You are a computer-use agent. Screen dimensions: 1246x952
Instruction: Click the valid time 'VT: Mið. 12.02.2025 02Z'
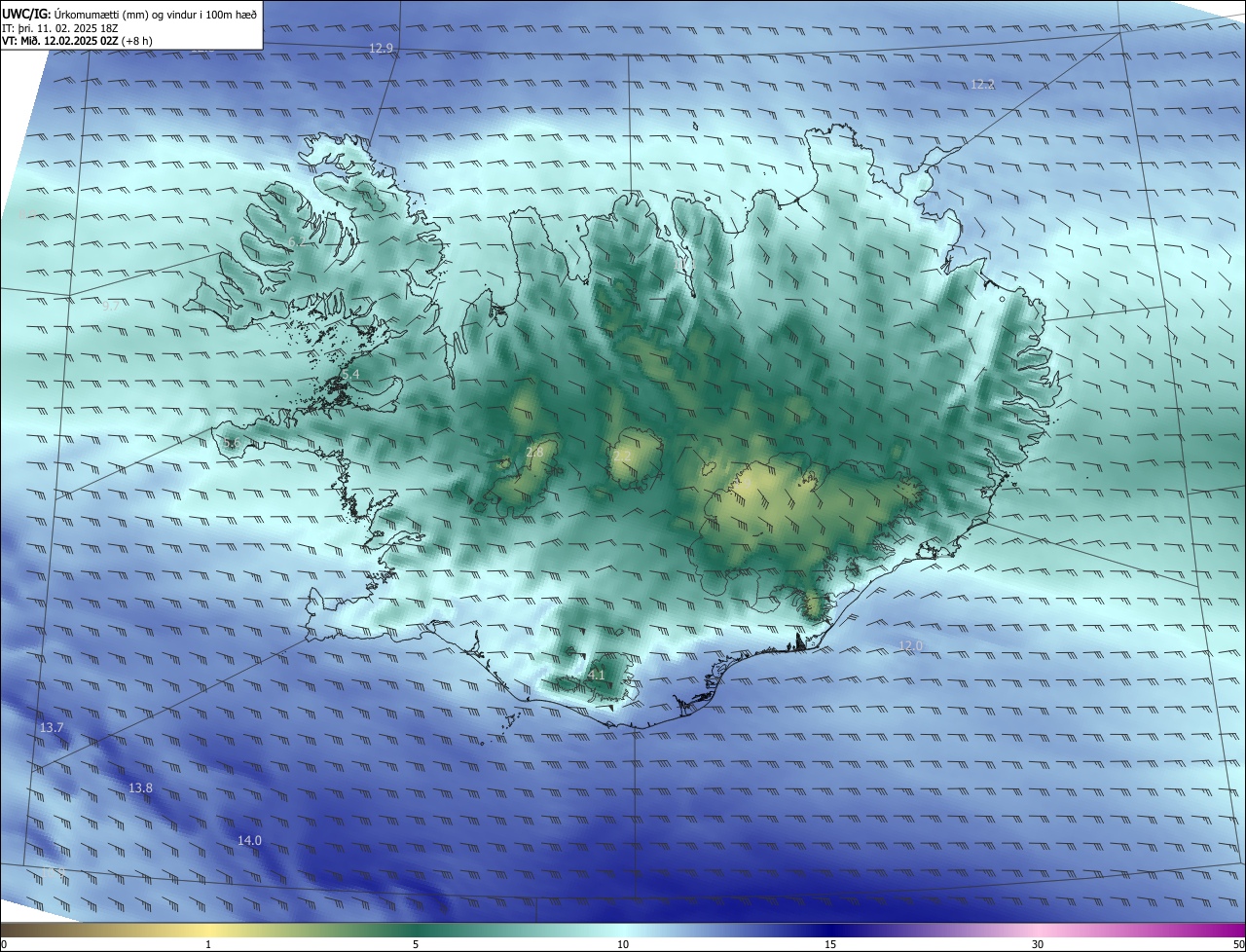60,41
